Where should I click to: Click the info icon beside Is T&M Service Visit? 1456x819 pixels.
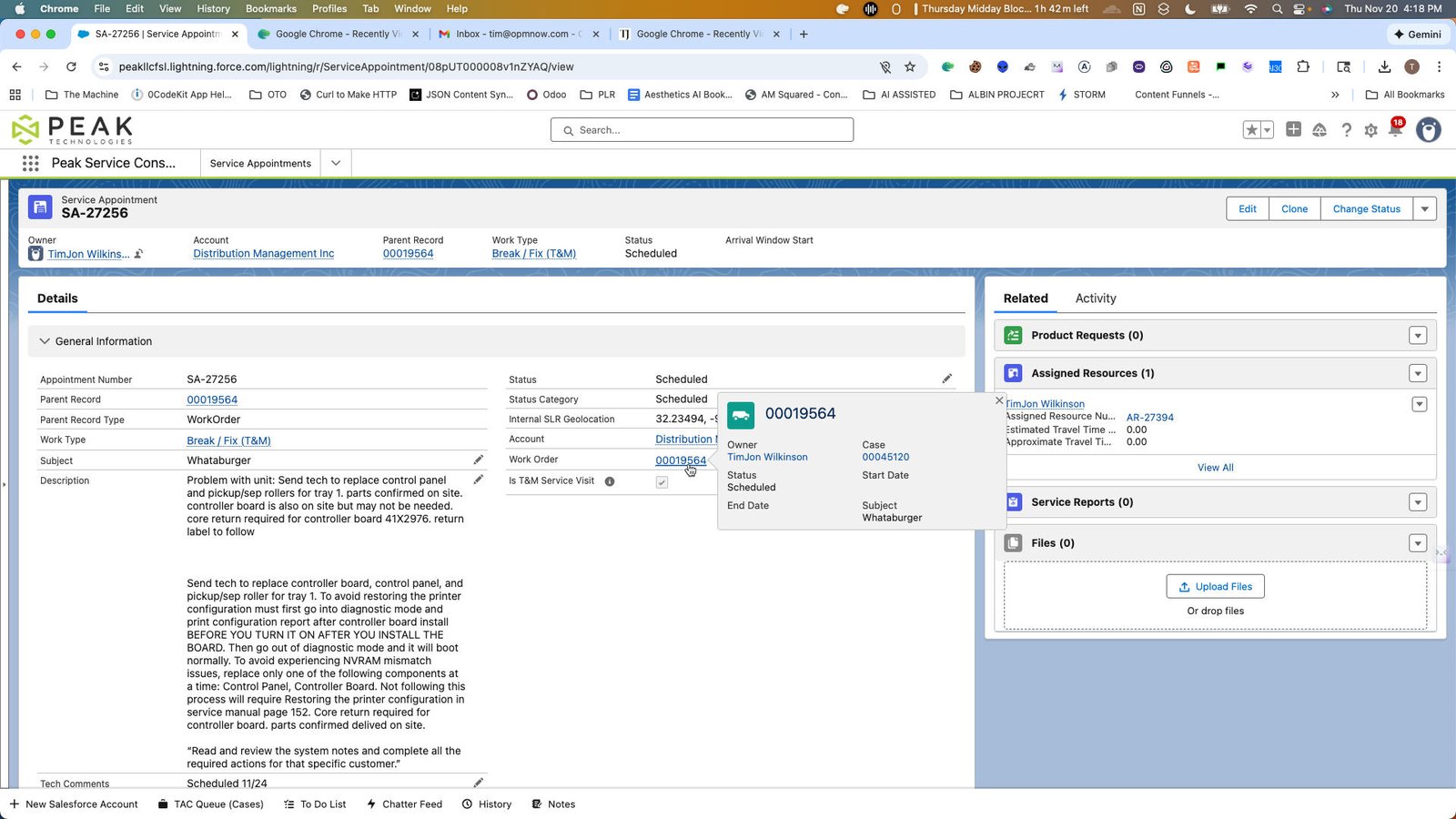(610, 481)
